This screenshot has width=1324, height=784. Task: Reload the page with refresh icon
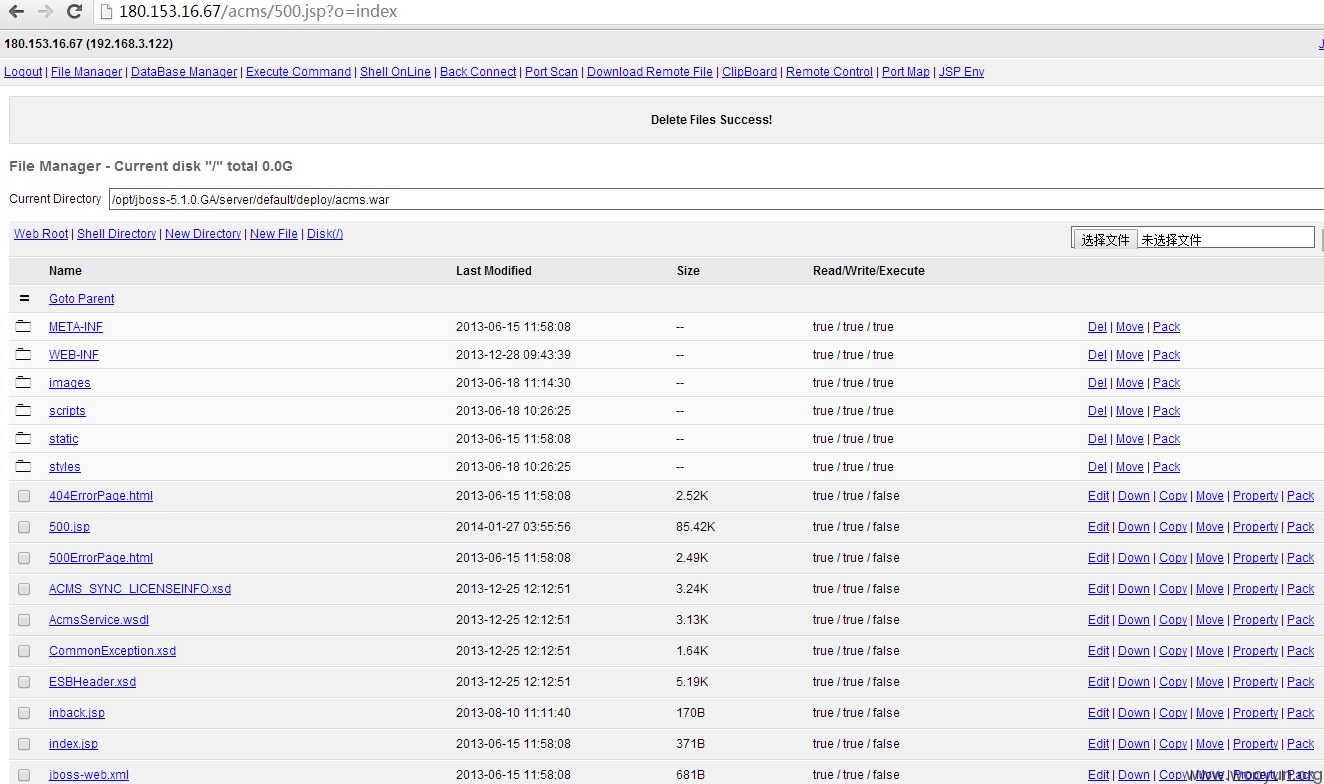[x=74, y=12]
